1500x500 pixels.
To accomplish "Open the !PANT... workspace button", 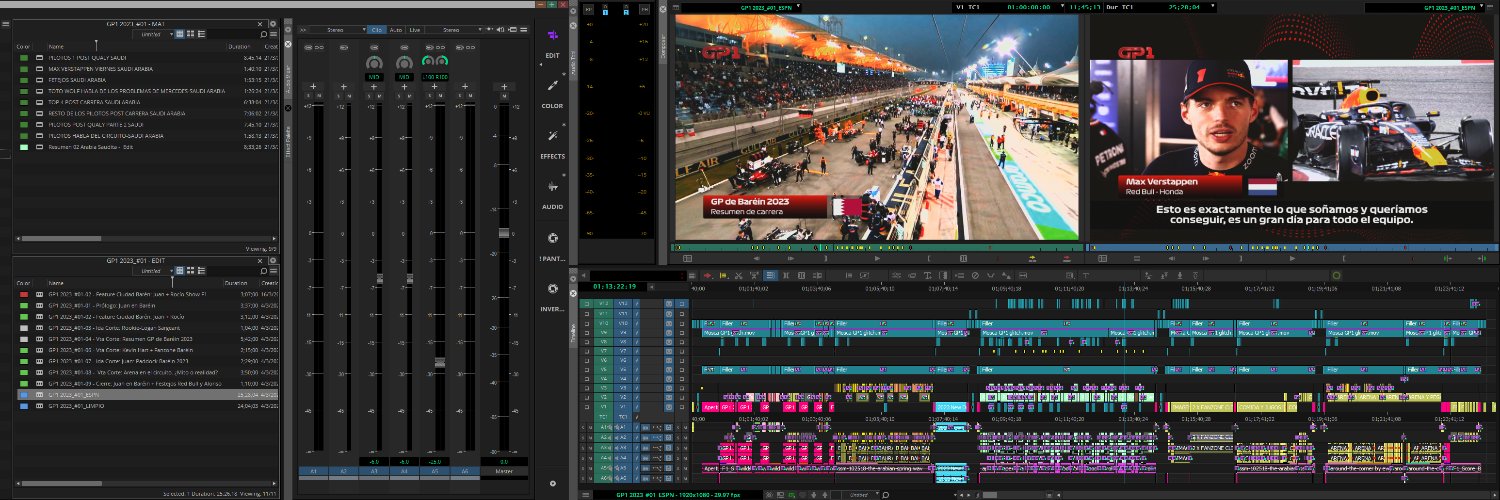I will pos(552,246).
